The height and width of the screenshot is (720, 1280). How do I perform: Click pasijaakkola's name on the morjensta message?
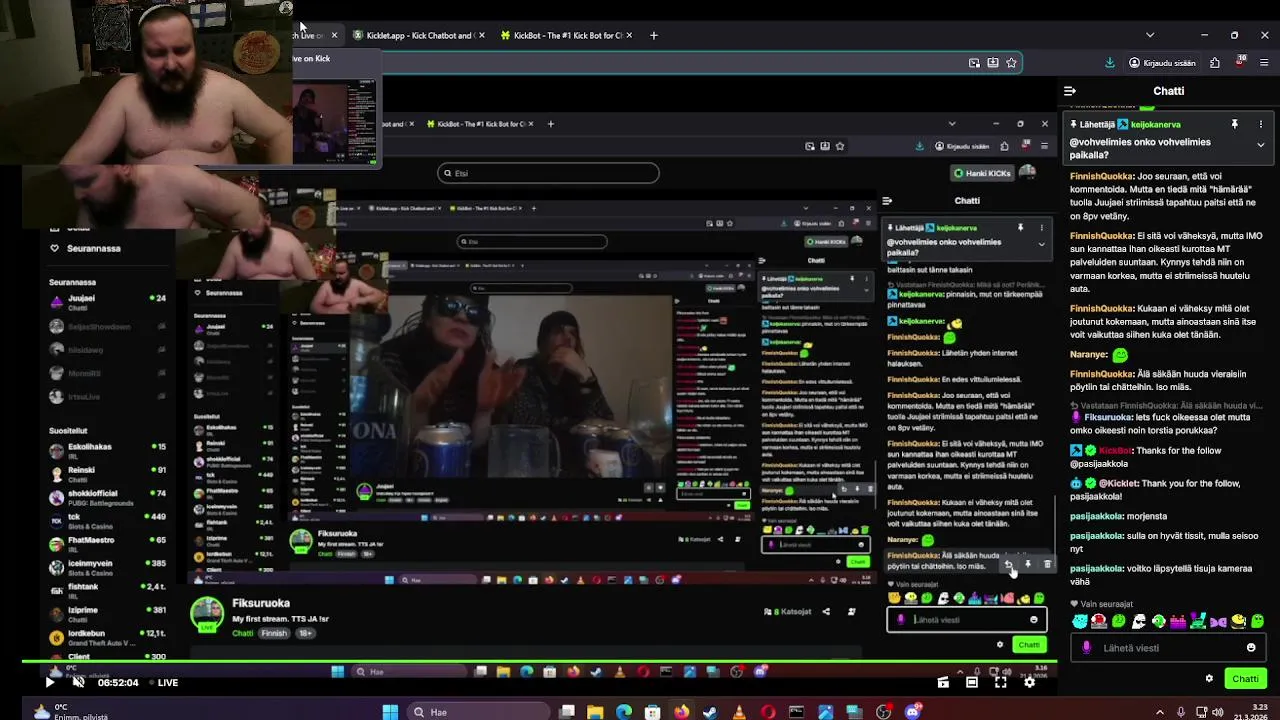pos(1096,517)
